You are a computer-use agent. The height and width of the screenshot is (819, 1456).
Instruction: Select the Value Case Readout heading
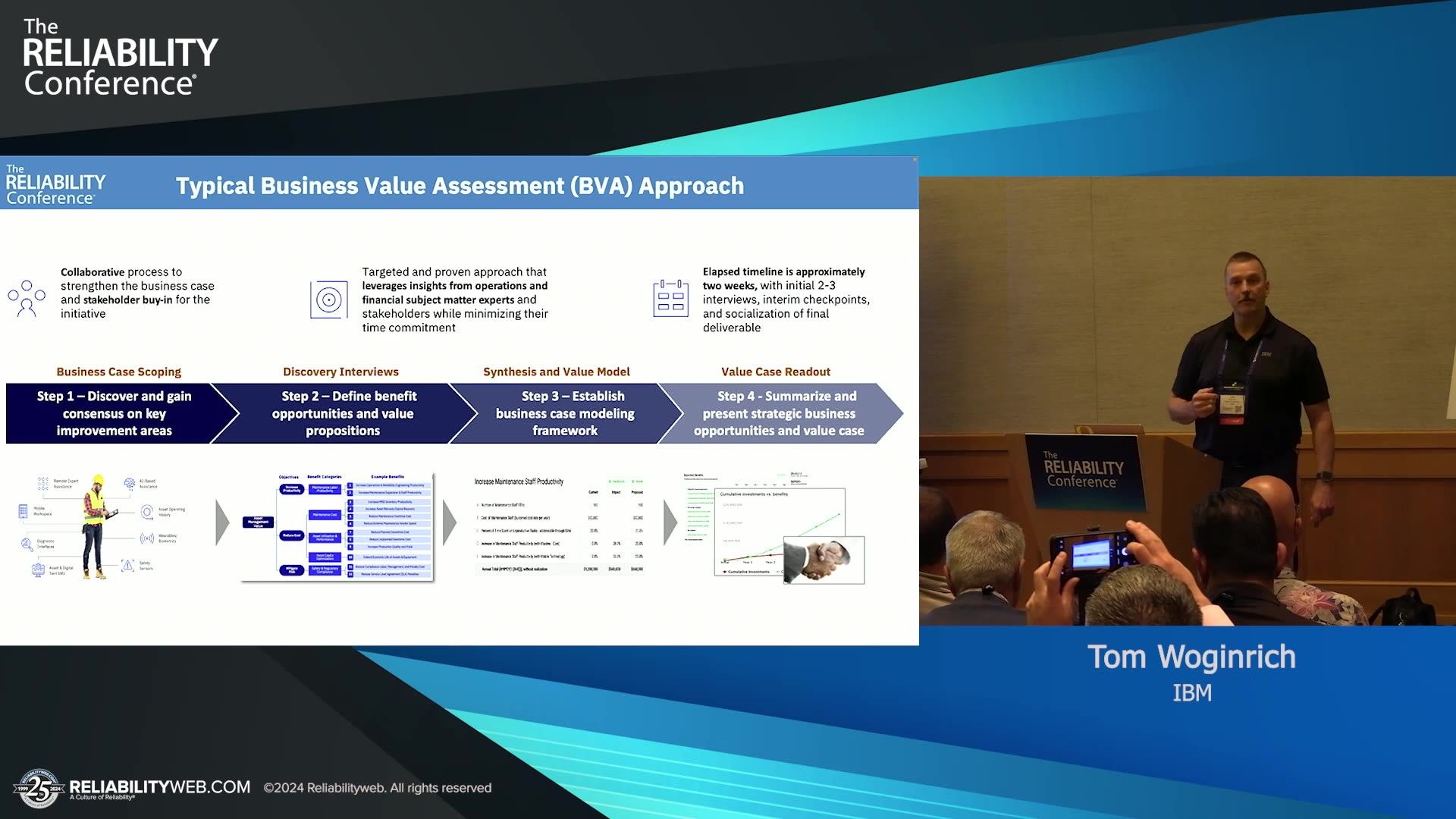coord(775,372)
